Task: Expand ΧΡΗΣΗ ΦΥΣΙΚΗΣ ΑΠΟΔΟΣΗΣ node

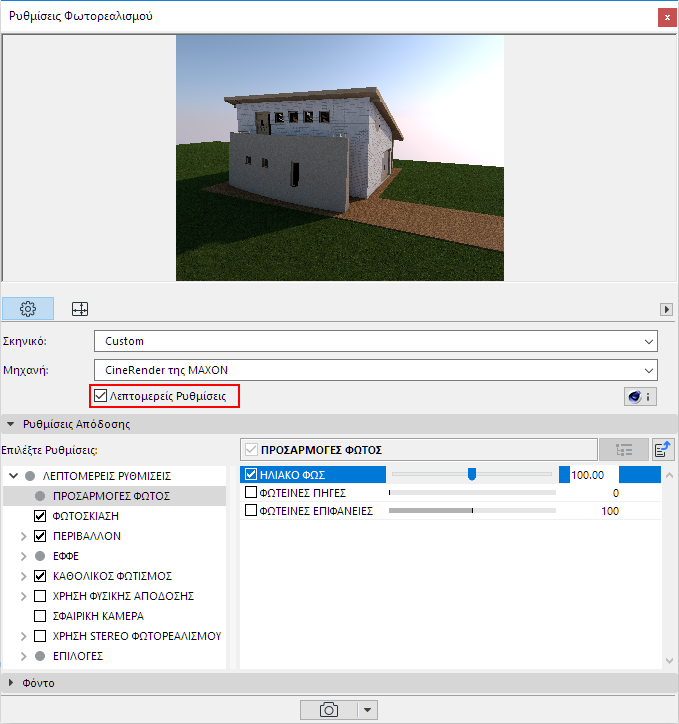Action: click(23, 596)
